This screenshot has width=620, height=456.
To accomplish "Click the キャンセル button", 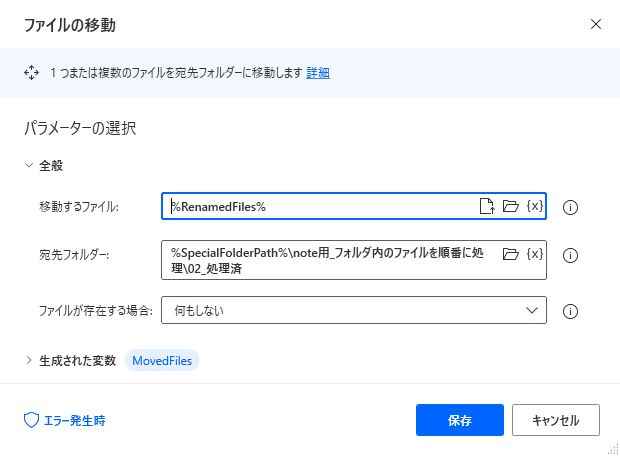I will tap(556, 420).
